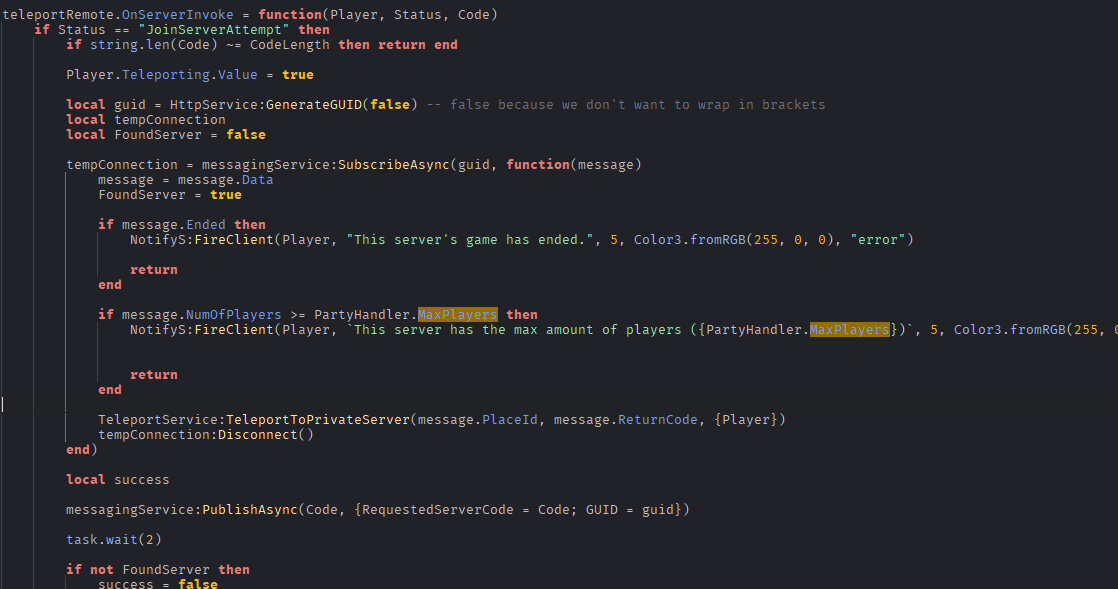Click tempConnection:Disconnect() call
The height and width of the screenshot is (589, 1118).
coord(206,434)
